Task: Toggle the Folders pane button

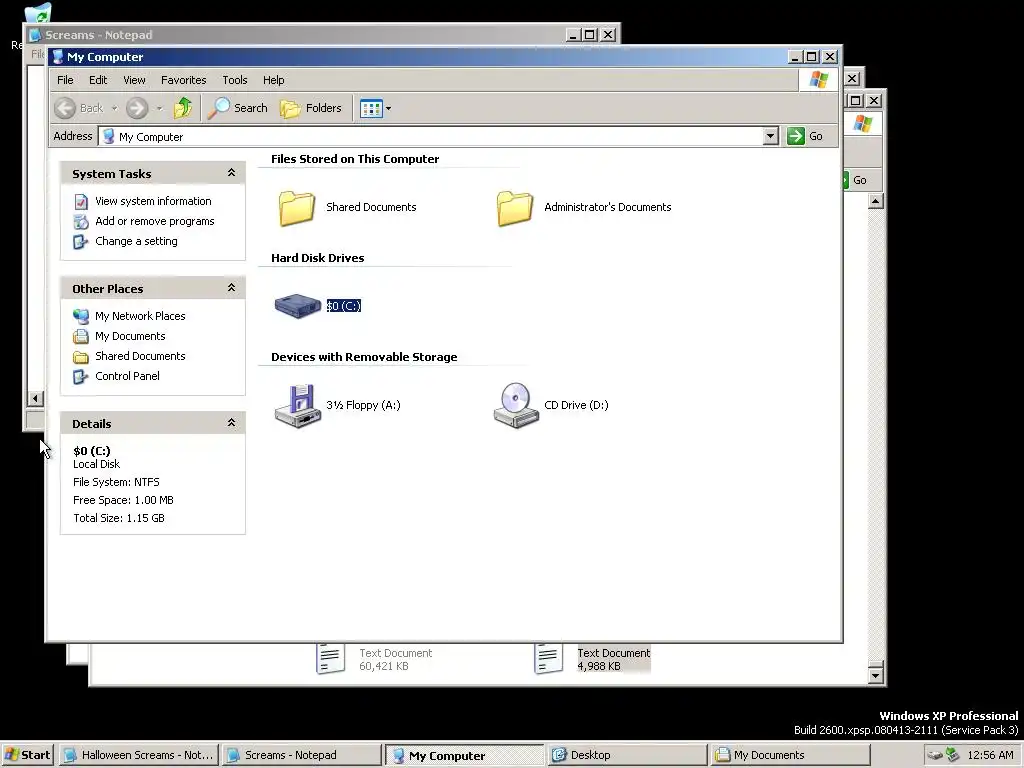Action: tap(311, 108)
